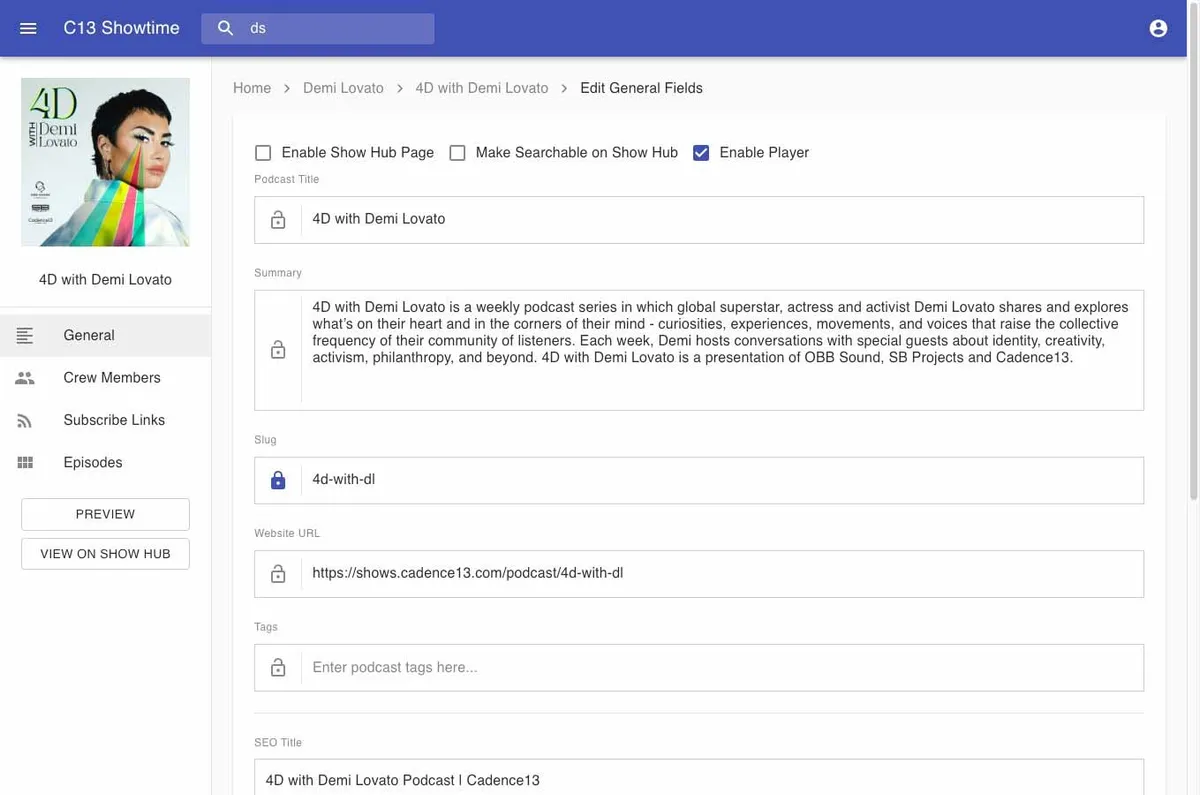Navigate to Demi Lovato breadcrumb link
The width and height of the screenshot is (1200, 795).
click(x=343, y=88)
